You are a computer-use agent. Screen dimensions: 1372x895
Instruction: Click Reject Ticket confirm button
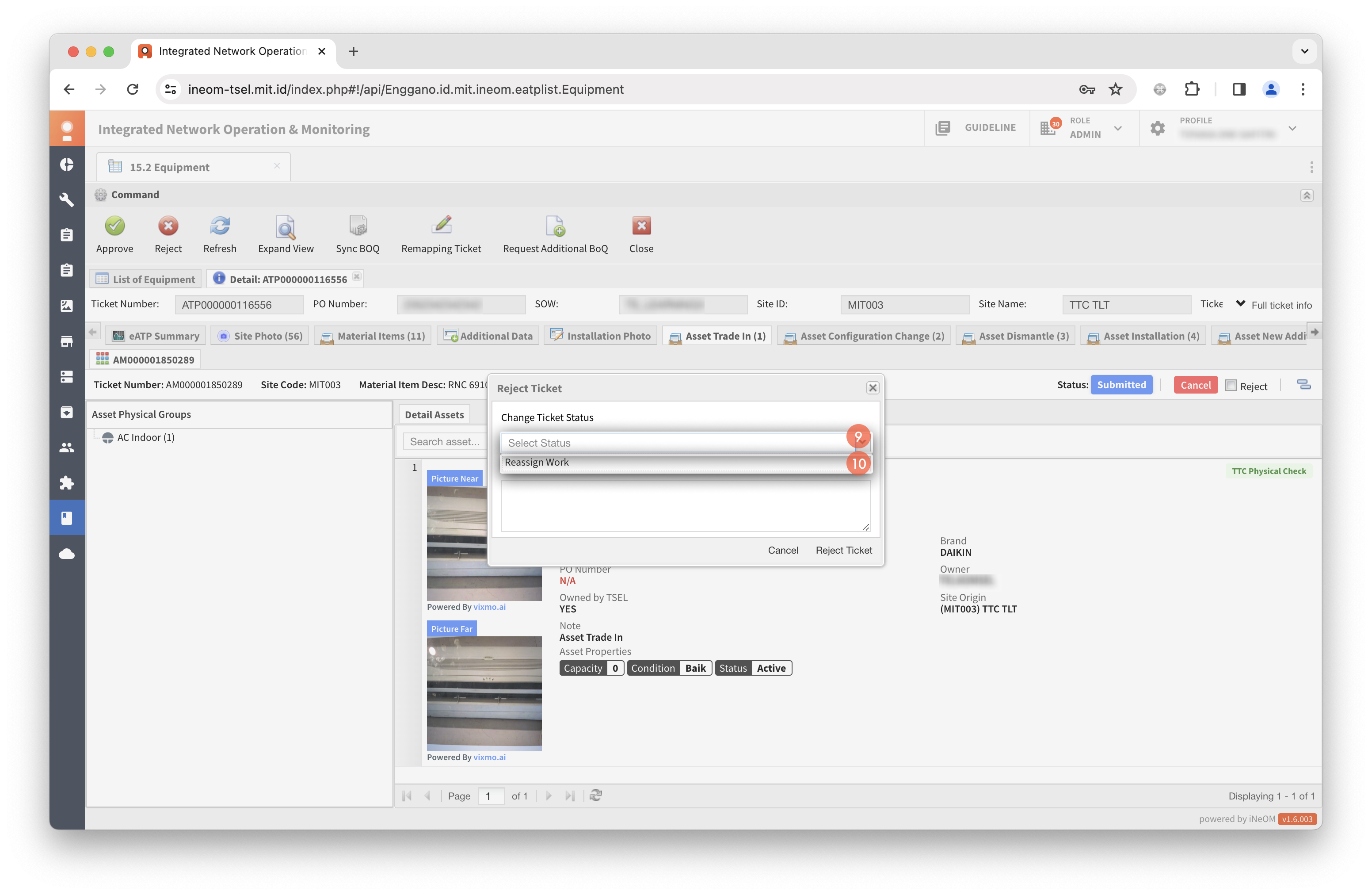point(843,550)
